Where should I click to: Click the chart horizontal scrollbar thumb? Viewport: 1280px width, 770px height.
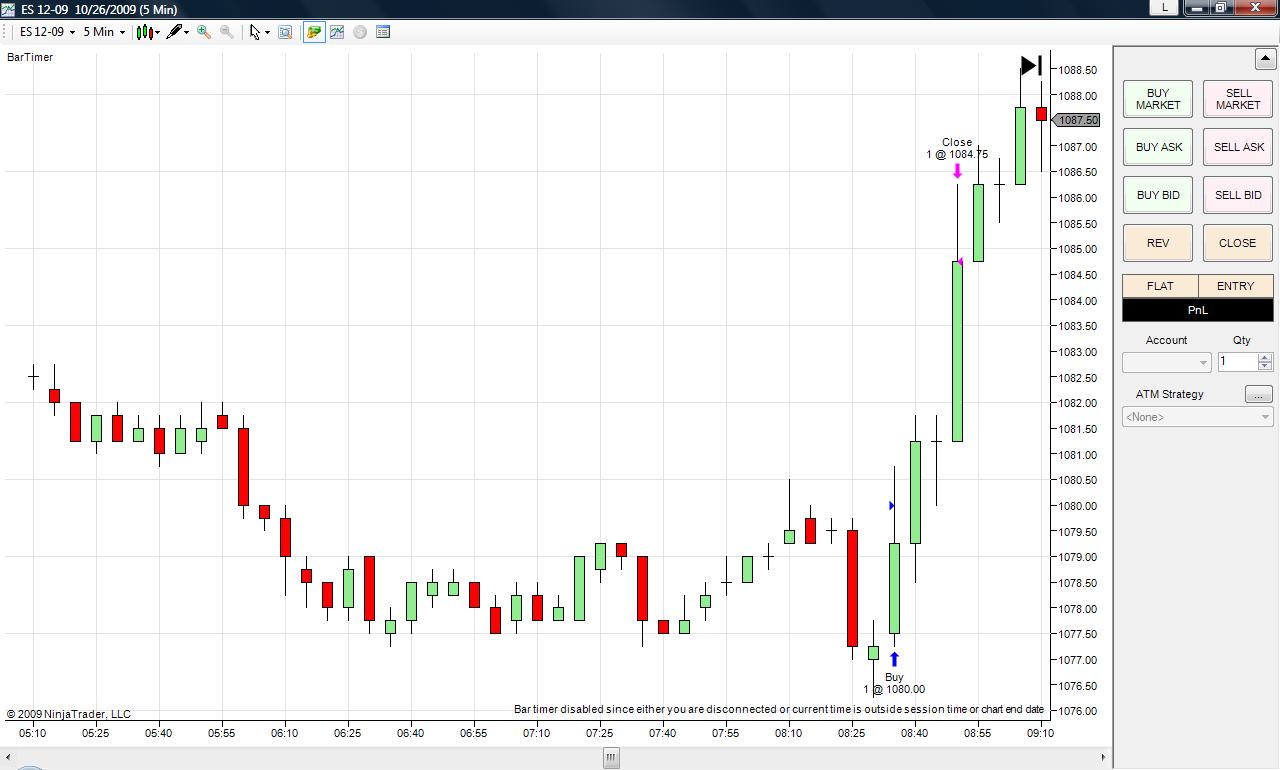tap(610, 759)
